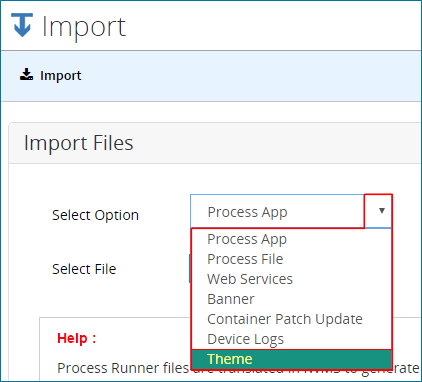Choose Process App from the dropdown list

pyautogui.click(x=247, y=239)
